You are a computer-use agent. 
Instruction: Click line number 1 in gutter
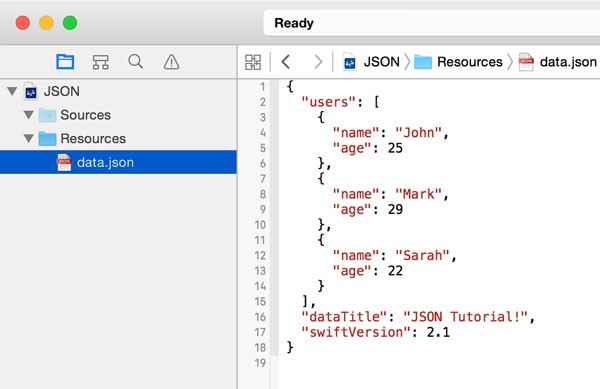(x=262, y=87)
